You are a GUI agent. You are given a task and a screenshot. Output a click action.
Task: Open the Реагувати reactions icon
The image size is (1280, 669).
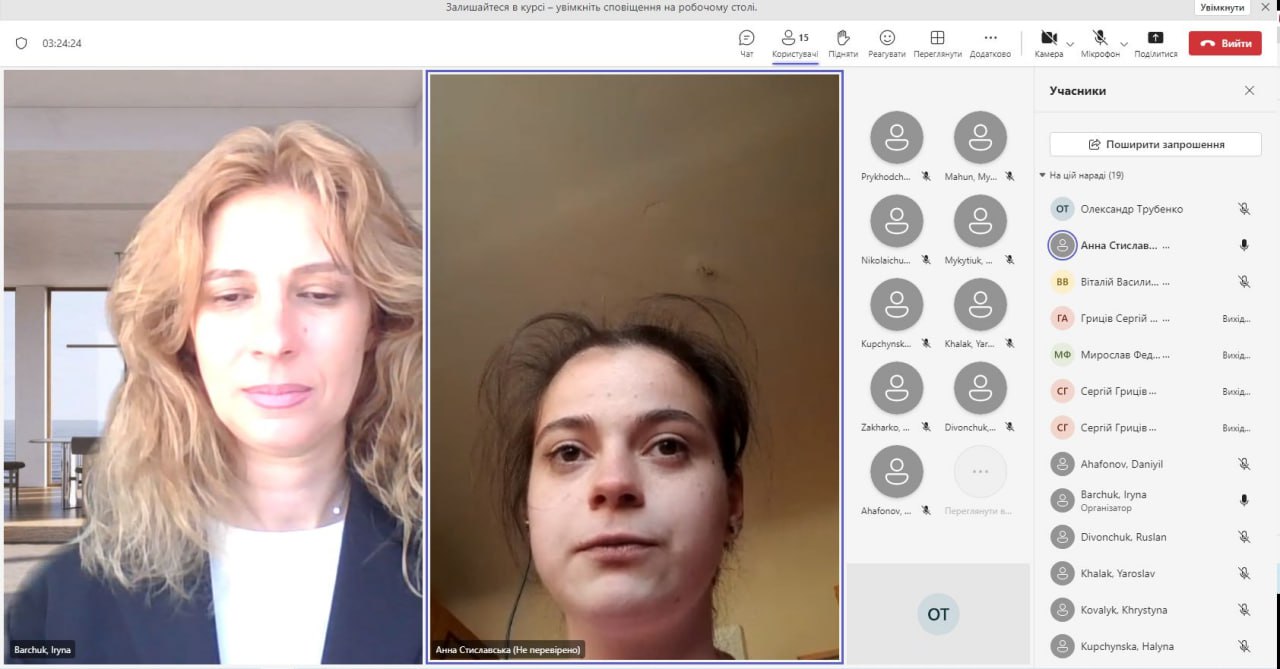click(887, 38)
